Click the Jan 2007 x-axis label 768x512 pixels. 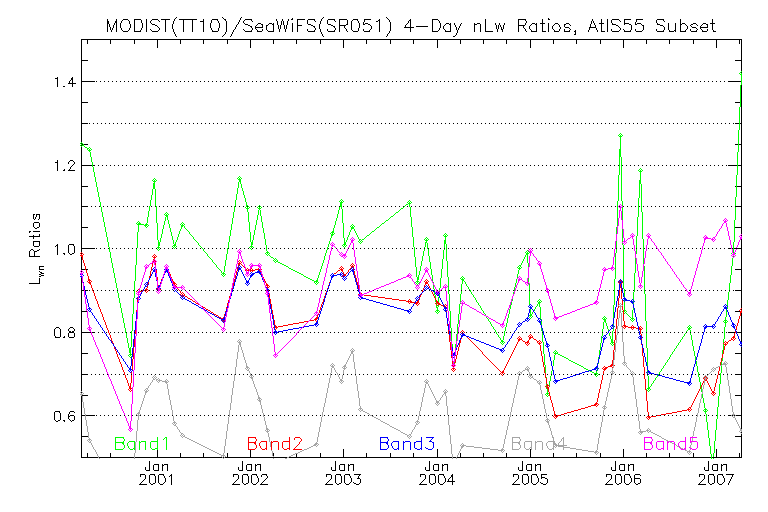[716, 473]
